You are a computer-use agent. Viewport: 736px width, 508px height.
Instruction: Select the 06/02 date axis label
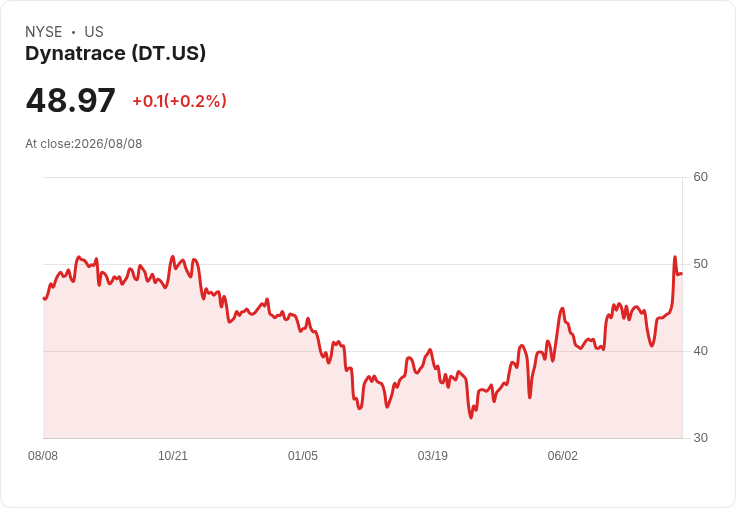pos(562,455)
